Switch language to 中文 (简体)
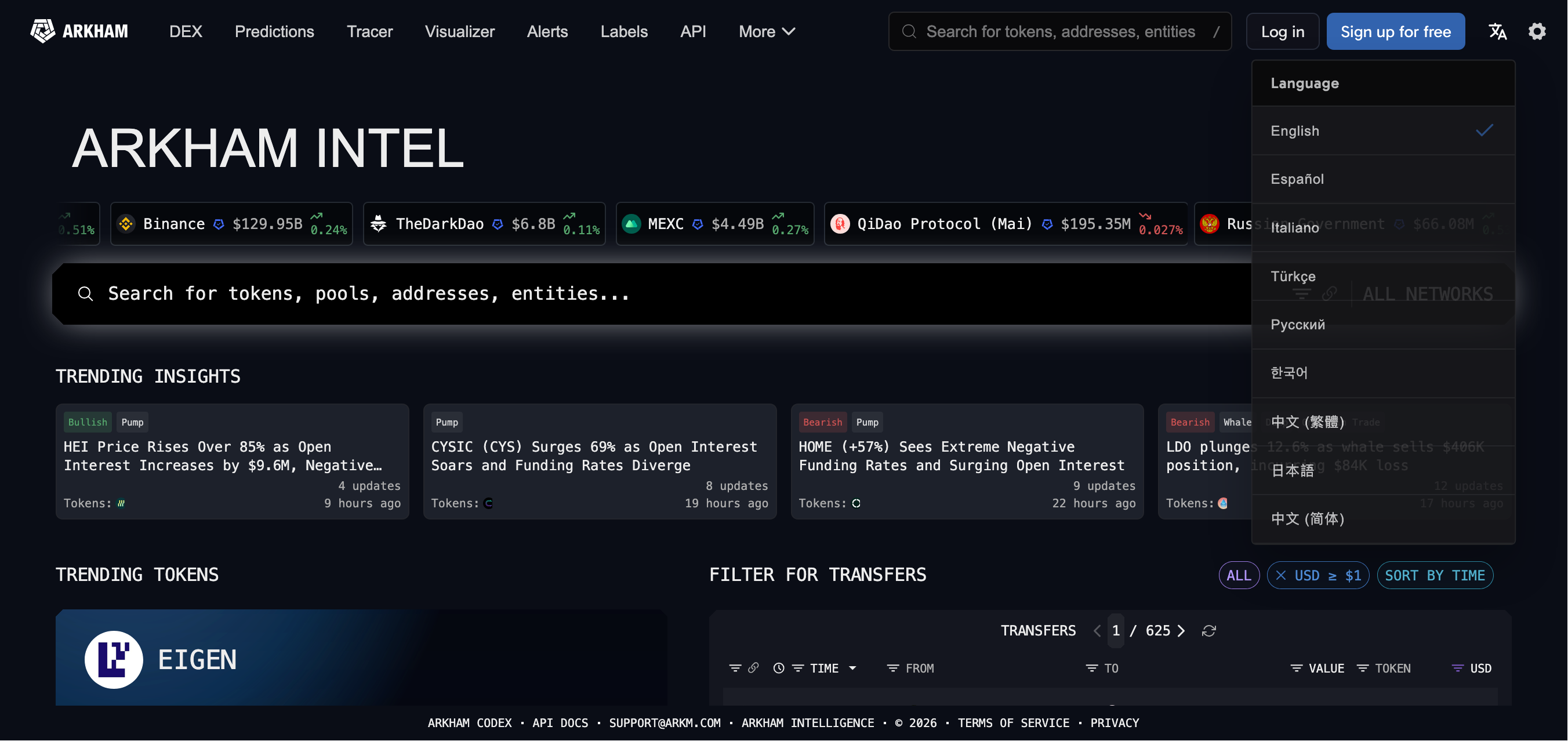The width and height of the screenshot is (1568, 741). coord(1383,518)
